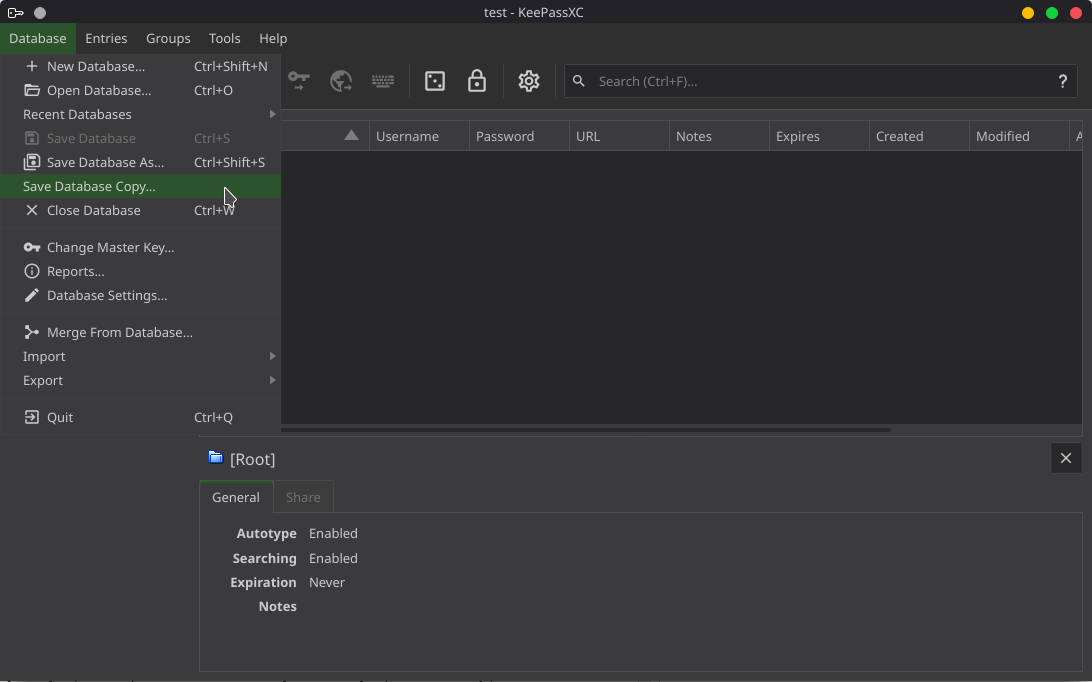This screenshot has height=682, width=1092.
Task: Select Quit menu entry
Action: (140, 417)
